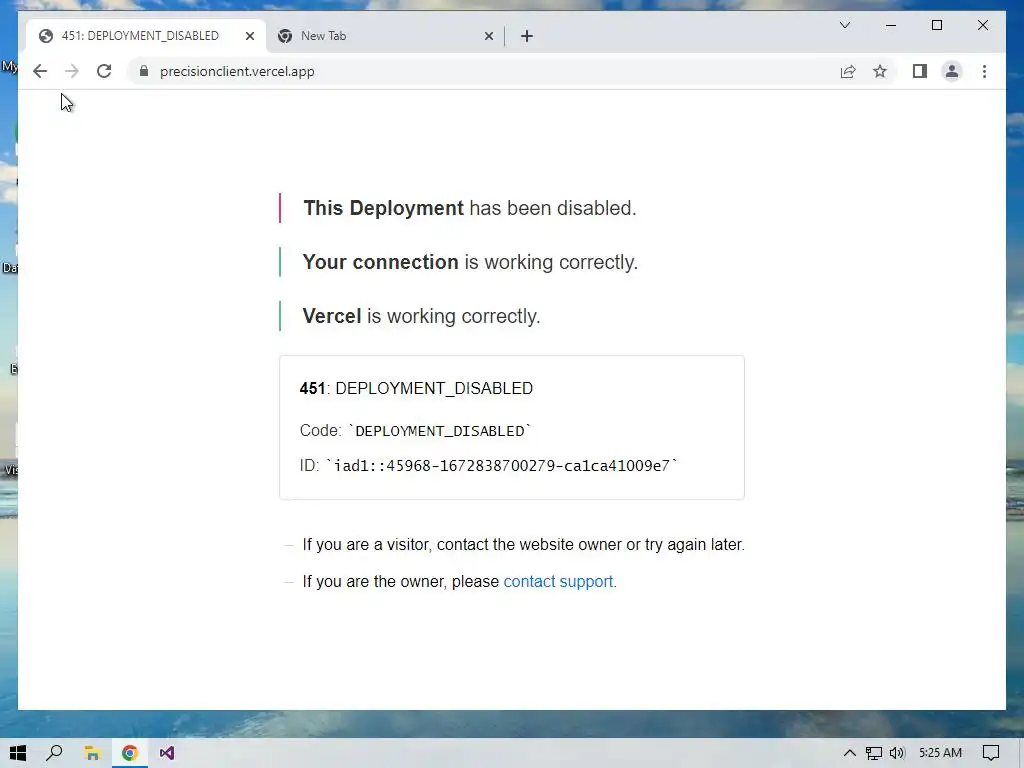
Task: Click the Chrome taskbar icon
Action: [x=129, y=753]
